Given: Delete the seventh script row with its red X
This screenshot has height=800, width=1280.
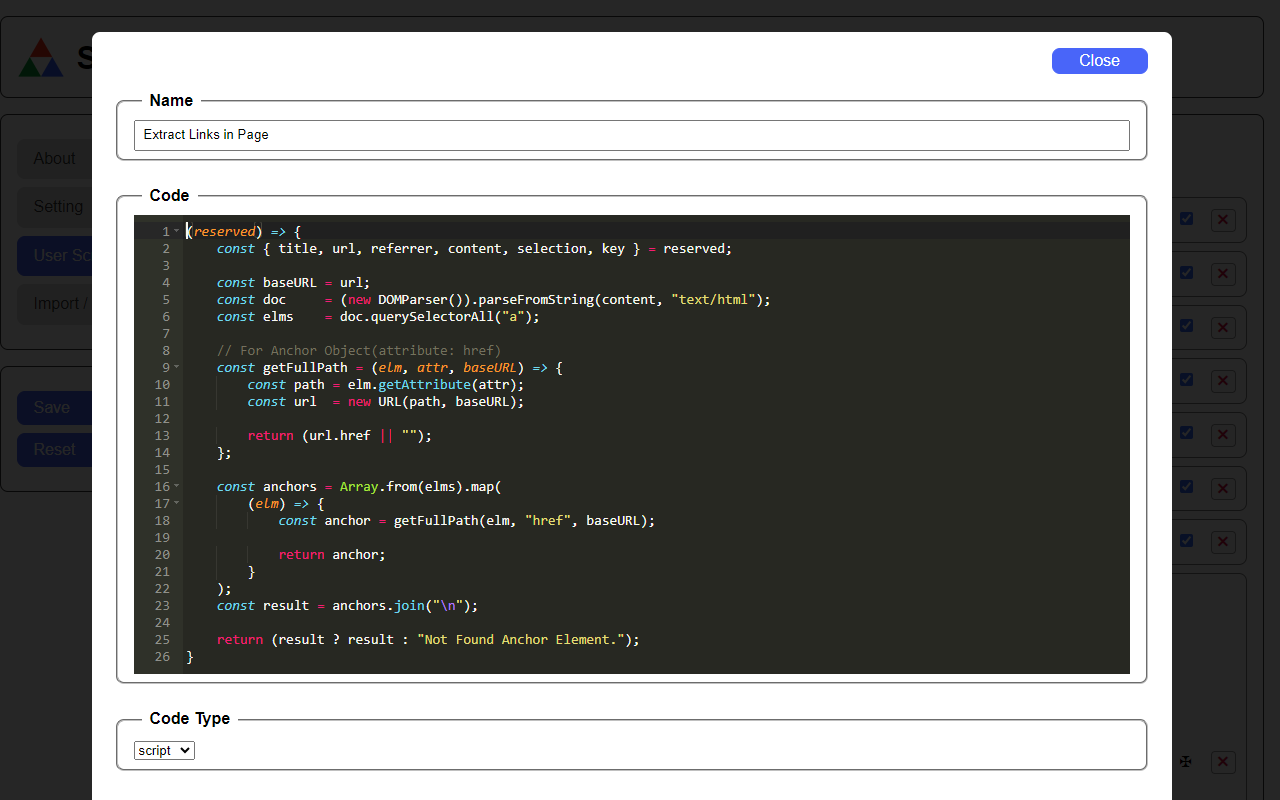Looking at the screenshot, I should pos(1223,542).
